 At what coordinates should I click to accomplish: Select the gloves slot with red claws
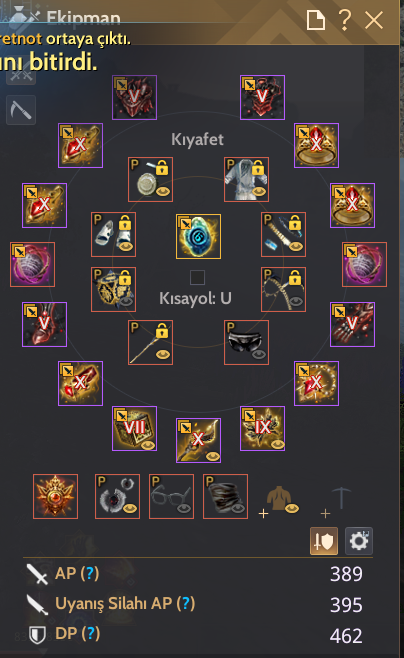[352, 324]
